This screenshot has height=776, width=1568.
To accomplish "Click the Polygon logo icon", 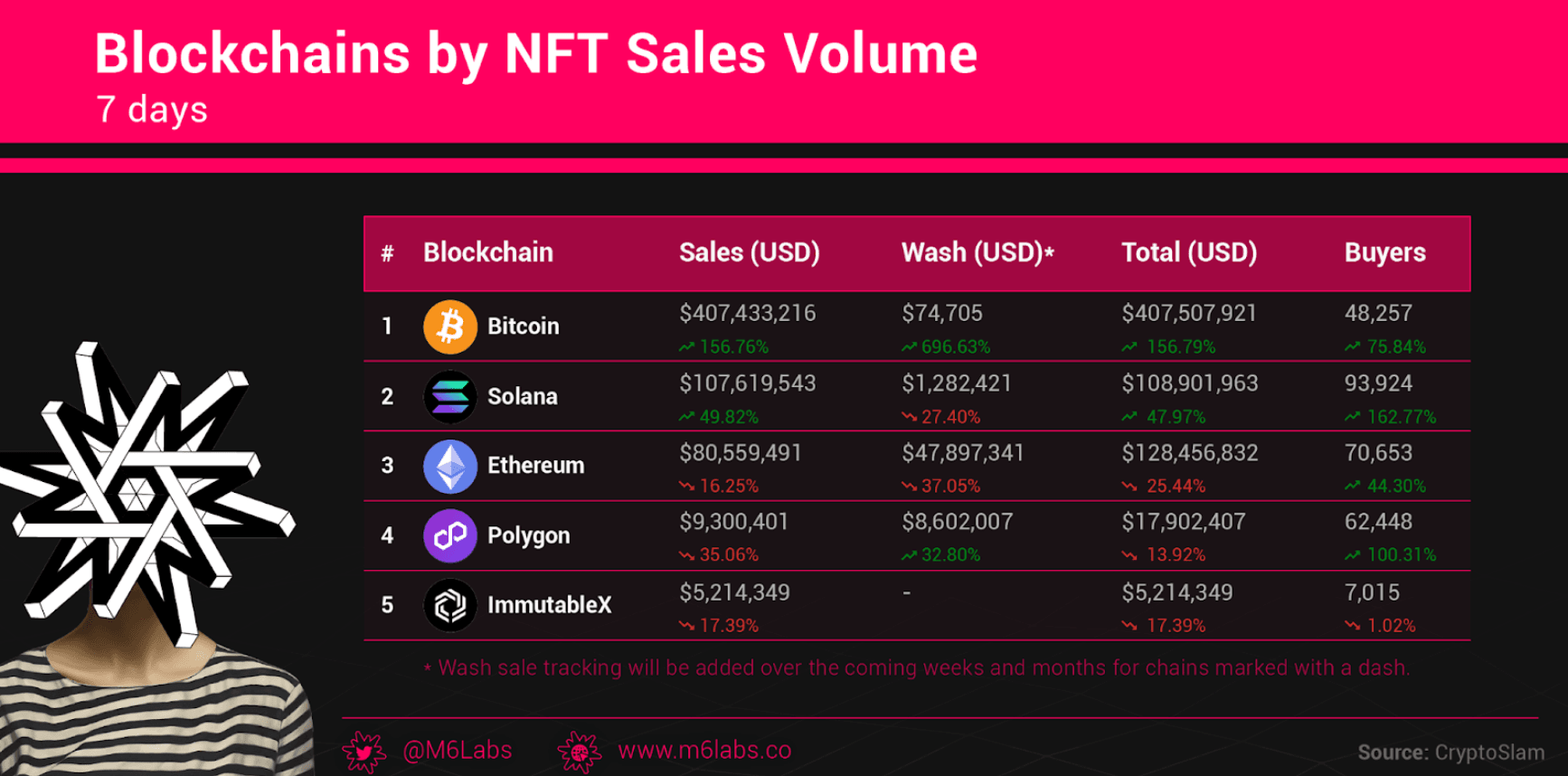I will pos(450,535).
